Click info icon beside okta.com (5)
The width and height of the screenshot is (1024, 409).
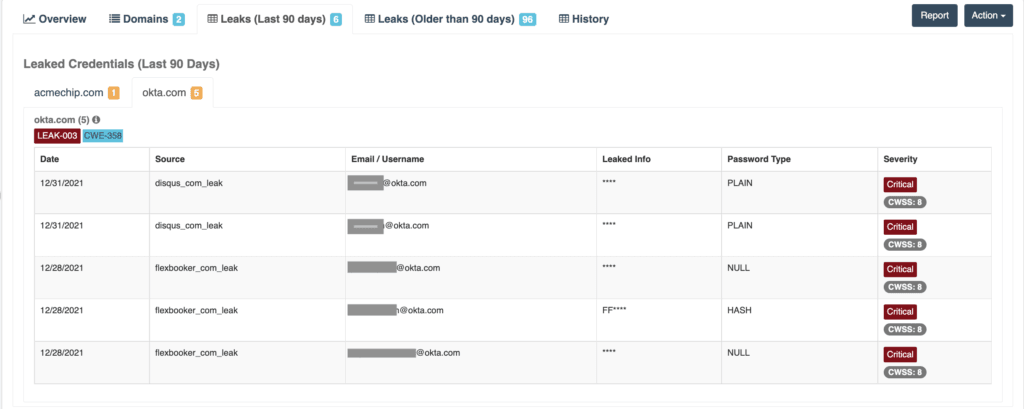tap(96, 120)
